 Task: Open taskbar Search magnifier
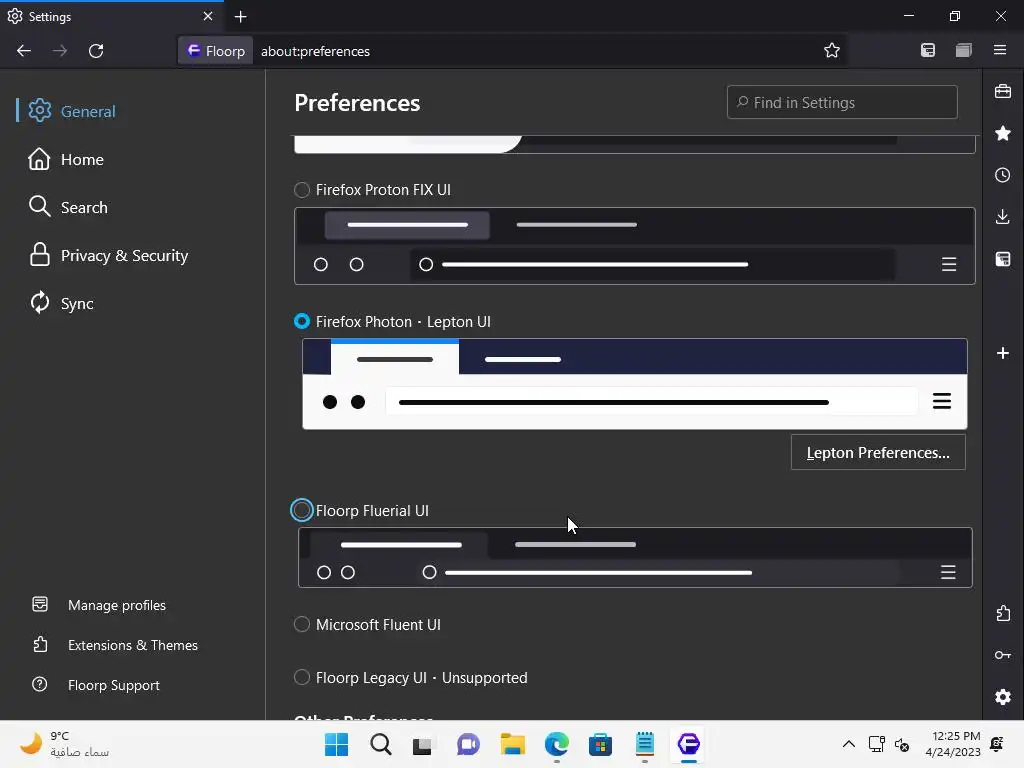pos(381,744)
